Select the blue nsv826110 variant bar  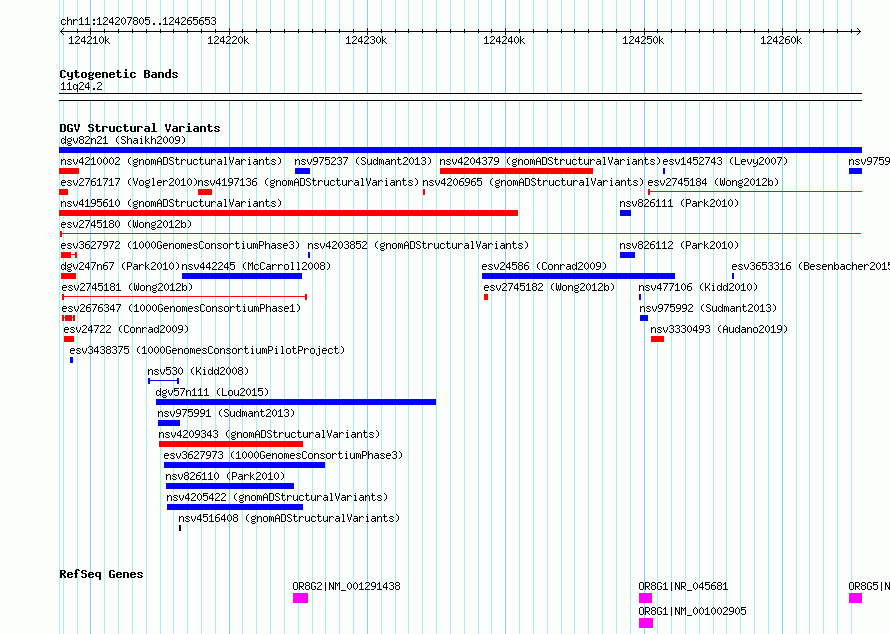point(230,486)
